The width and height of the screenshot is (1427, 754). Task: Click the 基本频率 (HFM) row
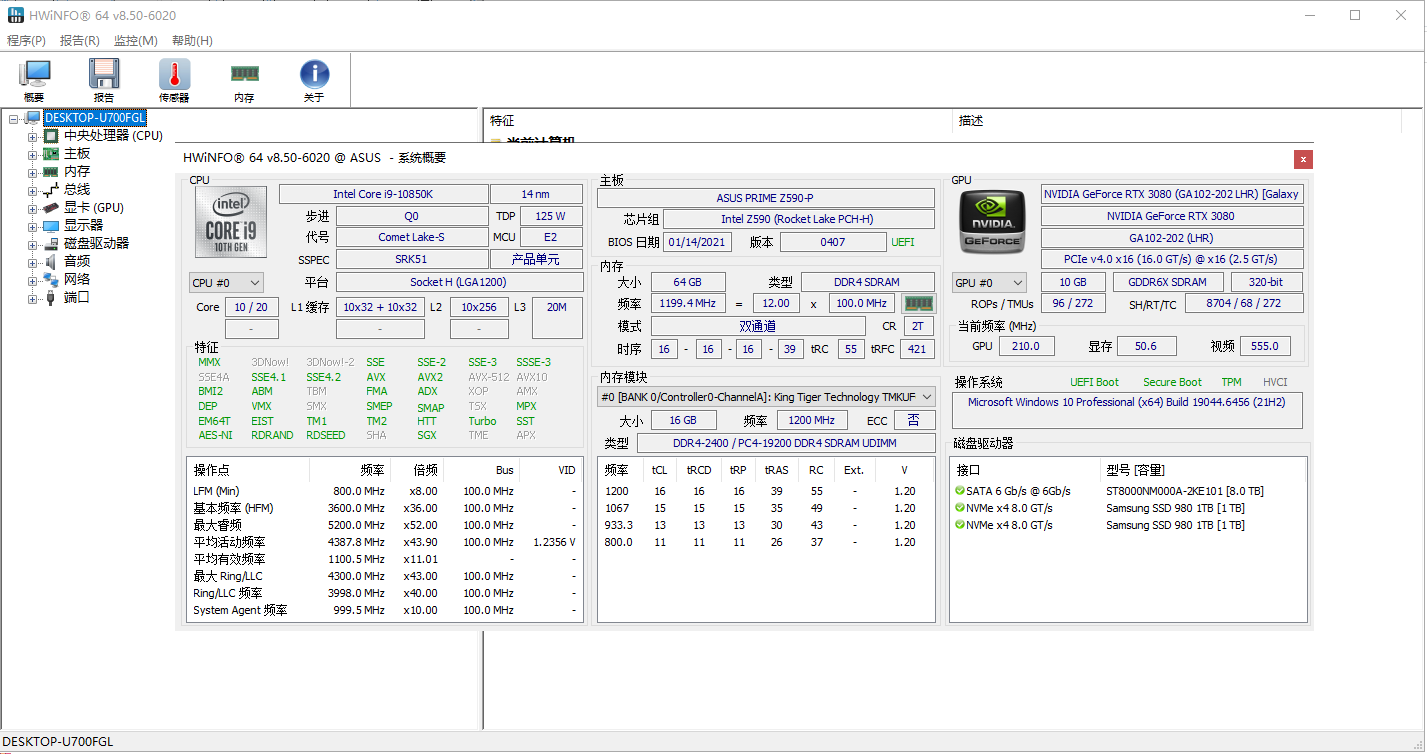click(384, 508)
